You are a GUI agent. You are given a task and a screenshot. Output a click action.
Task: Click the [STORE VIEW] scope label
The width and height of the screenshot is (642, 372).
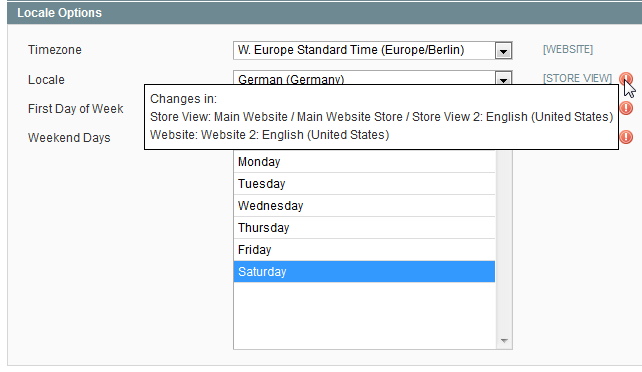(577, 78)
